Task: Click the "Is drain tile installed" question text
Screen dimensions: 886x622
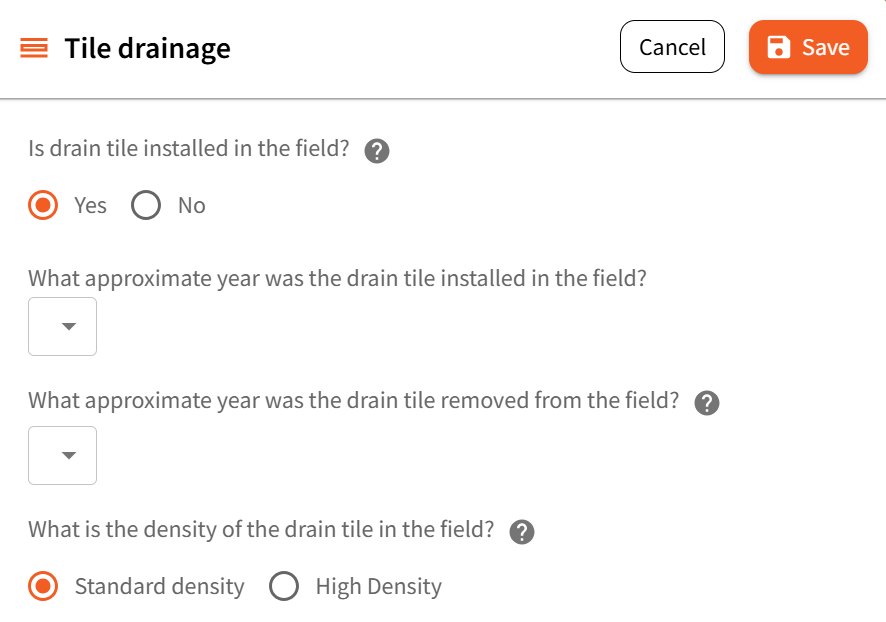Action: click(189, 150)
